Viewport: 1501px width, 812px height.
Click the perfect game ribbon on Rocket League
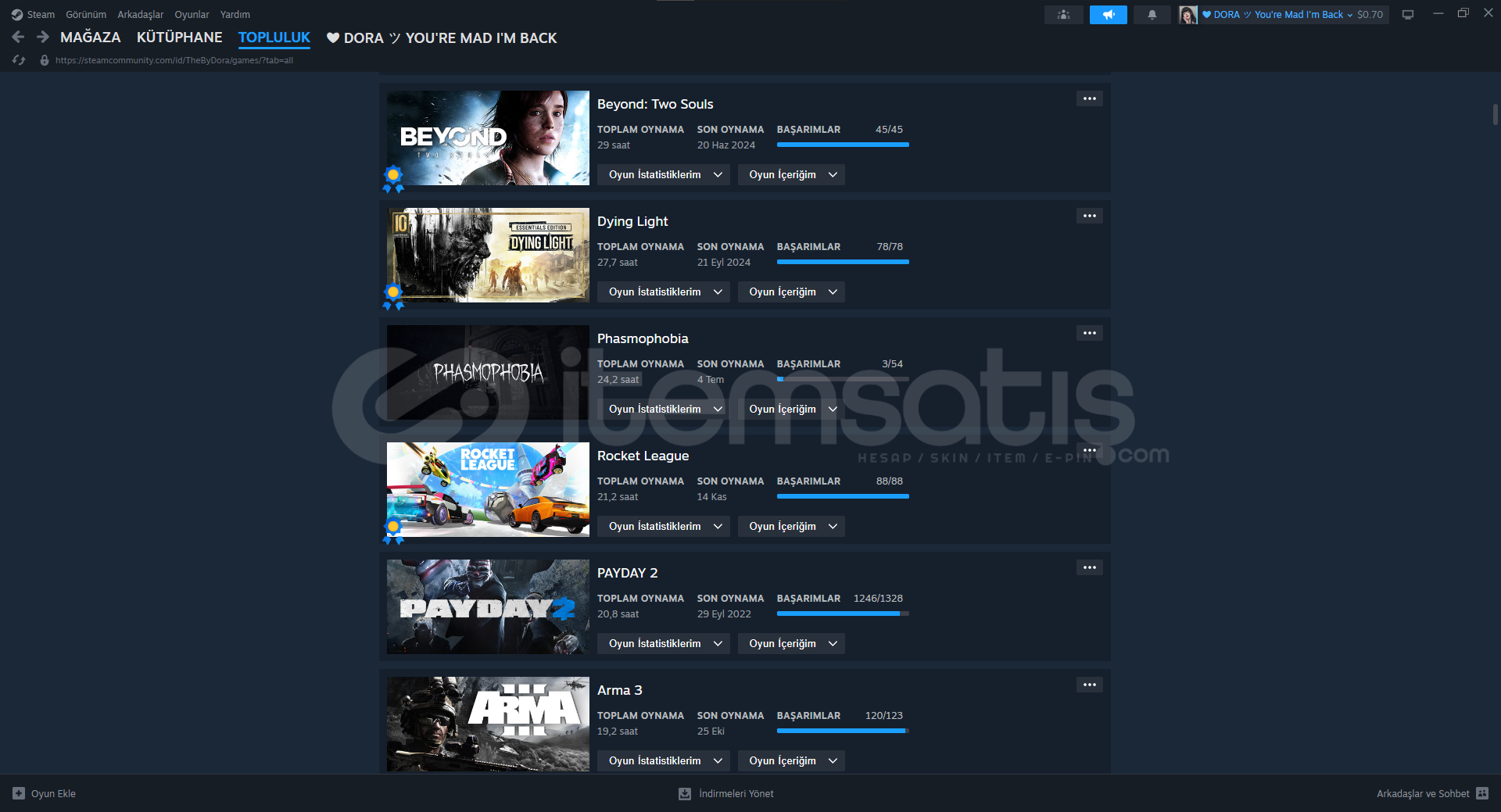393,531
